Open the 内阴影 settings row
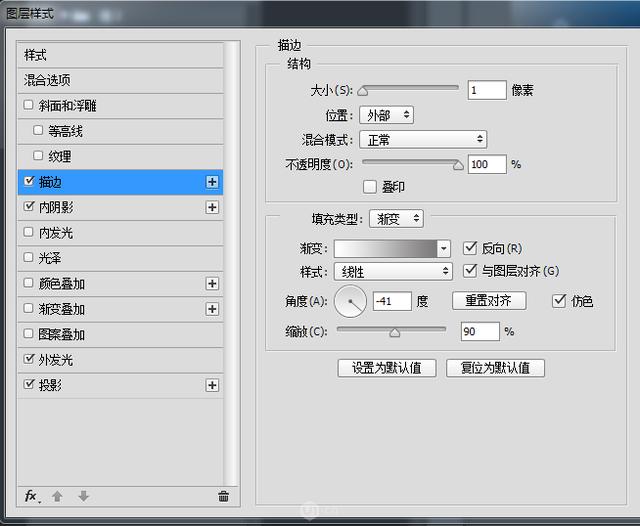640x526 pixels. tap(120, 207)
